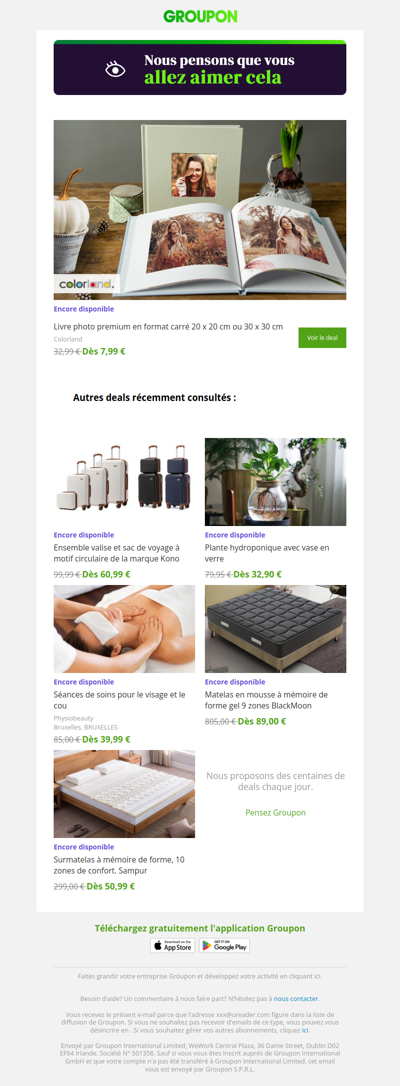Open the Google Play download badge

pyautogui.click(x=224, y=945)
